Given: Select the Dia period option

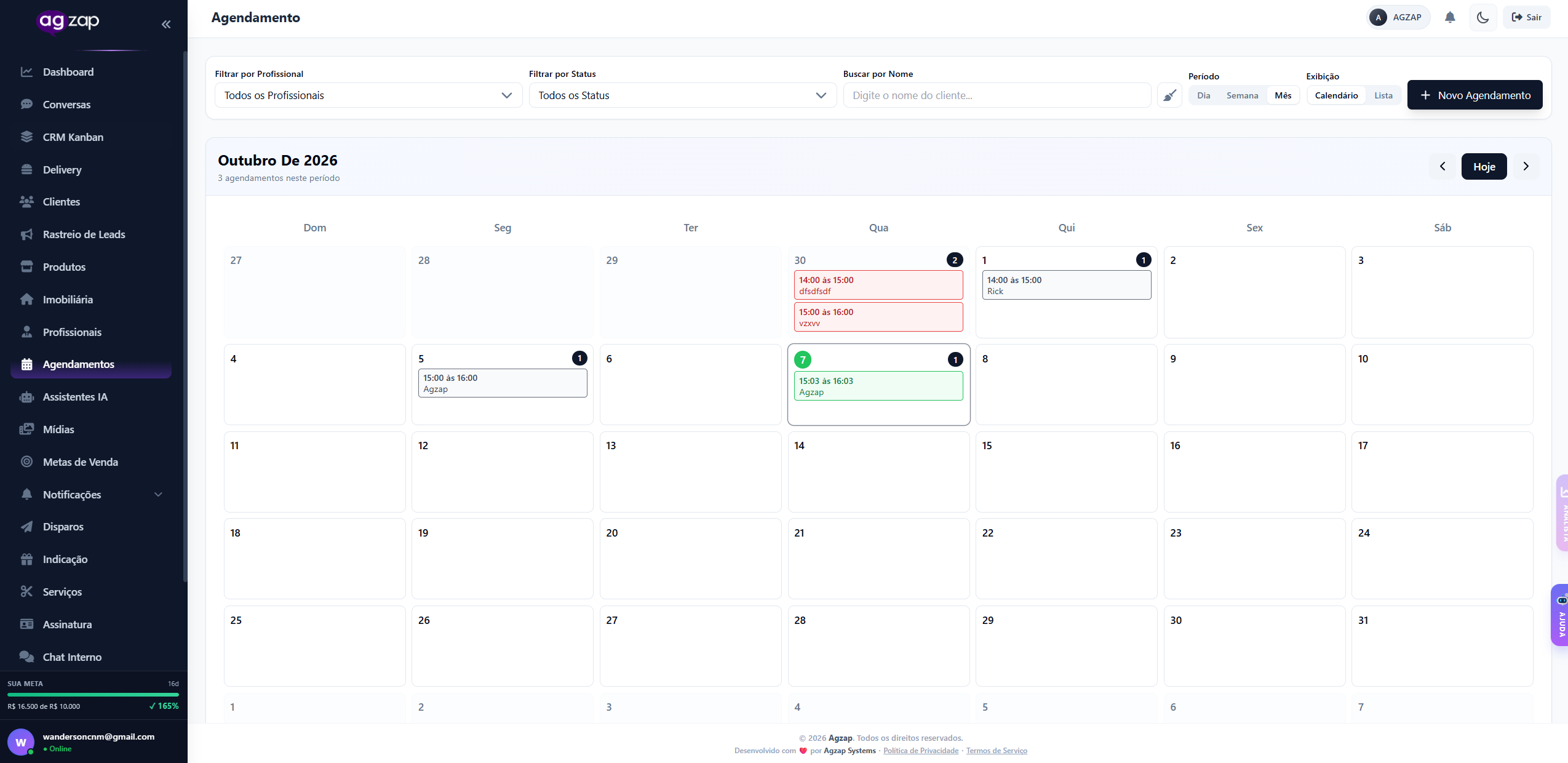Looking at the screenshot, I should [1204, 95].
